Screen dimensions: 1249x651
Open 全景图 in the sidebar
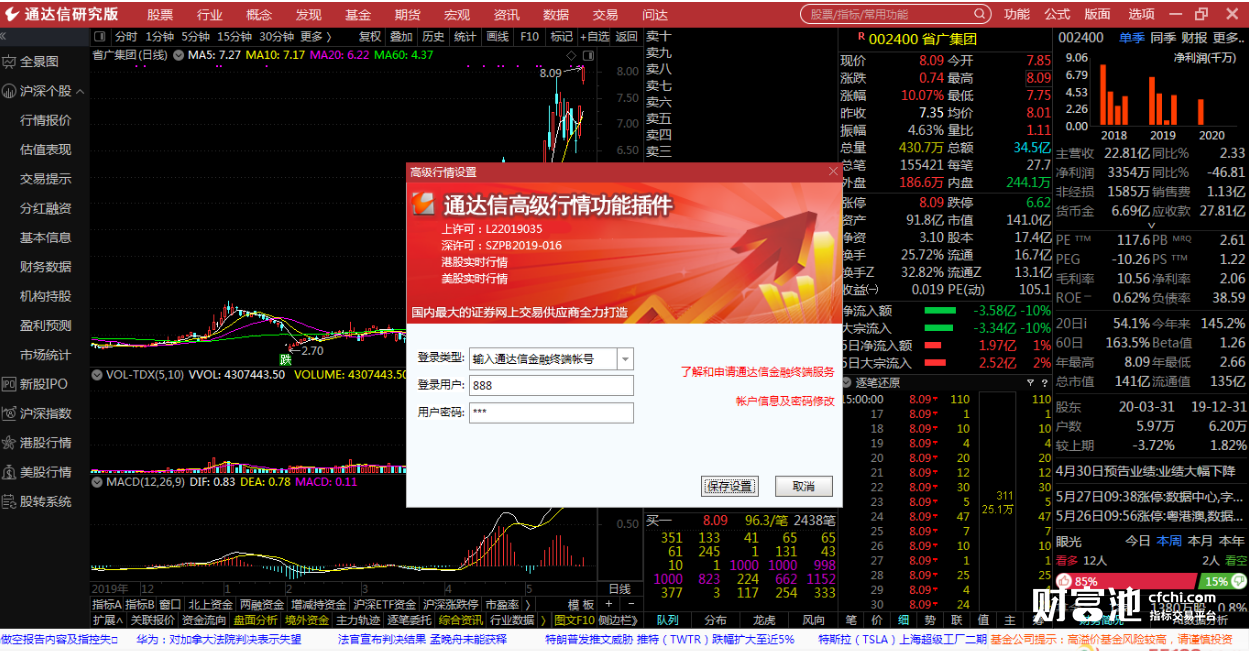pos(39,61)
